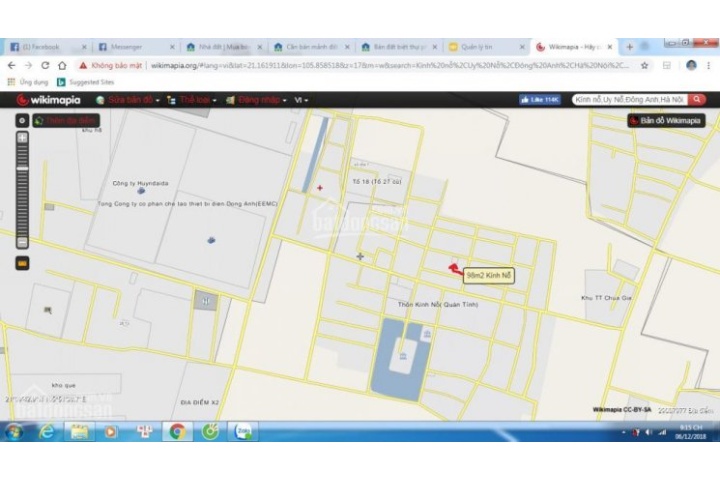Open the Windows Start menu
Screen dimensions: 720x480
point(14,432)
